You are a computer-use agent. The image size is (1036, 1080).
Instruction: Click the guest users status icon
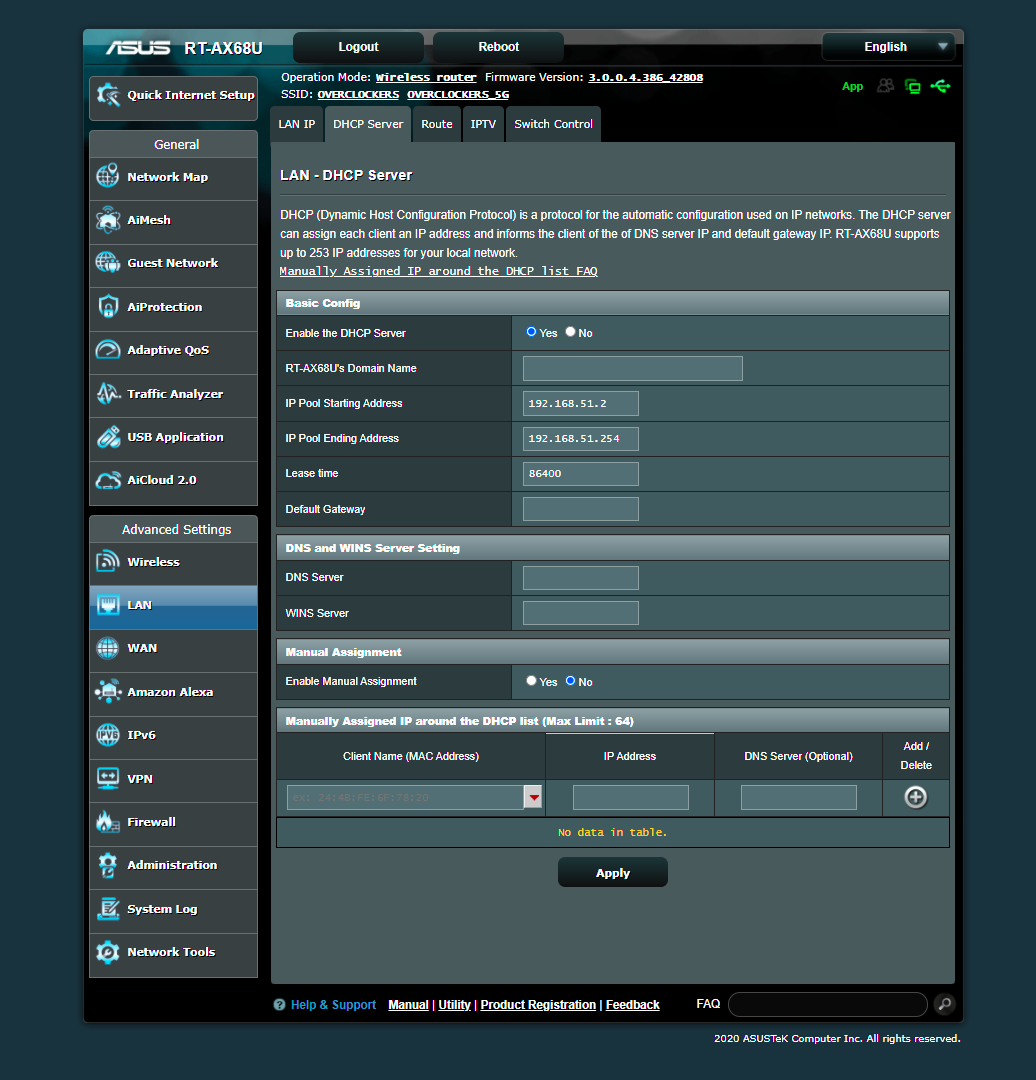[x=885, y=86]
